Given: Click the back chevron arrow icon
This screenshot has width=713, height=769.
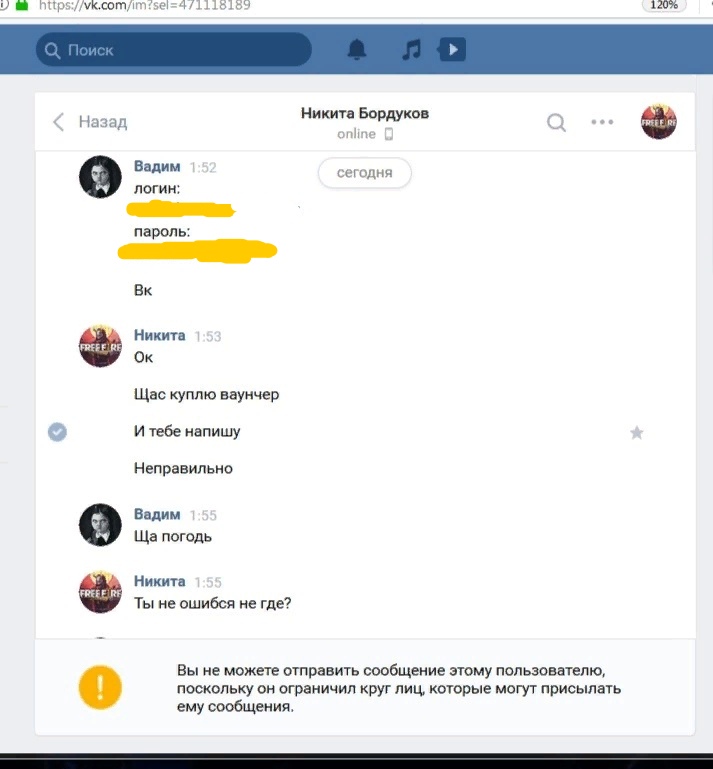Looking at the screenshot, I should coord(58,122).
